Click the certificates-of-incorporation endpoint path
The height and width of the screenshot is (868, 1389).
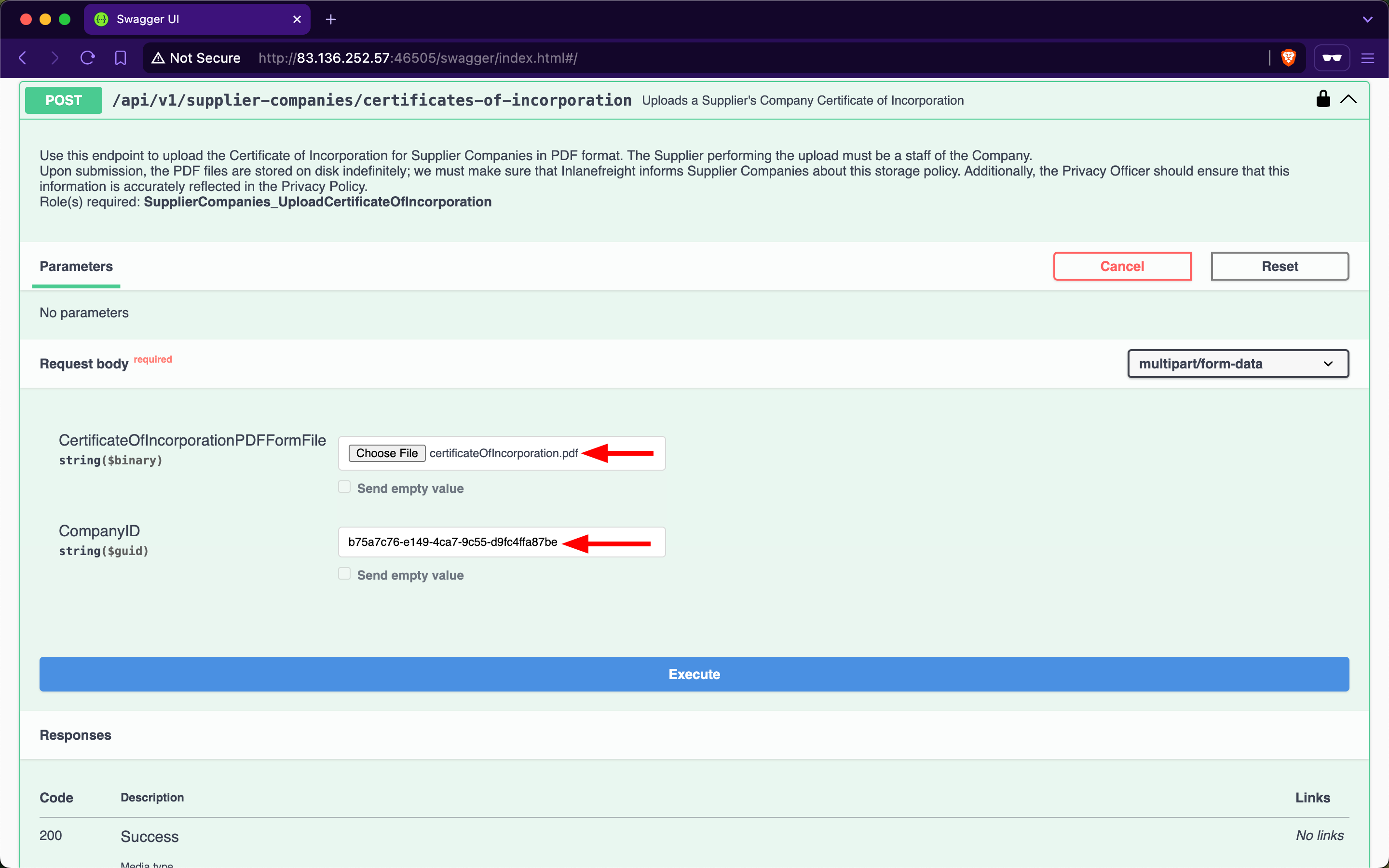tap(372, 100)
